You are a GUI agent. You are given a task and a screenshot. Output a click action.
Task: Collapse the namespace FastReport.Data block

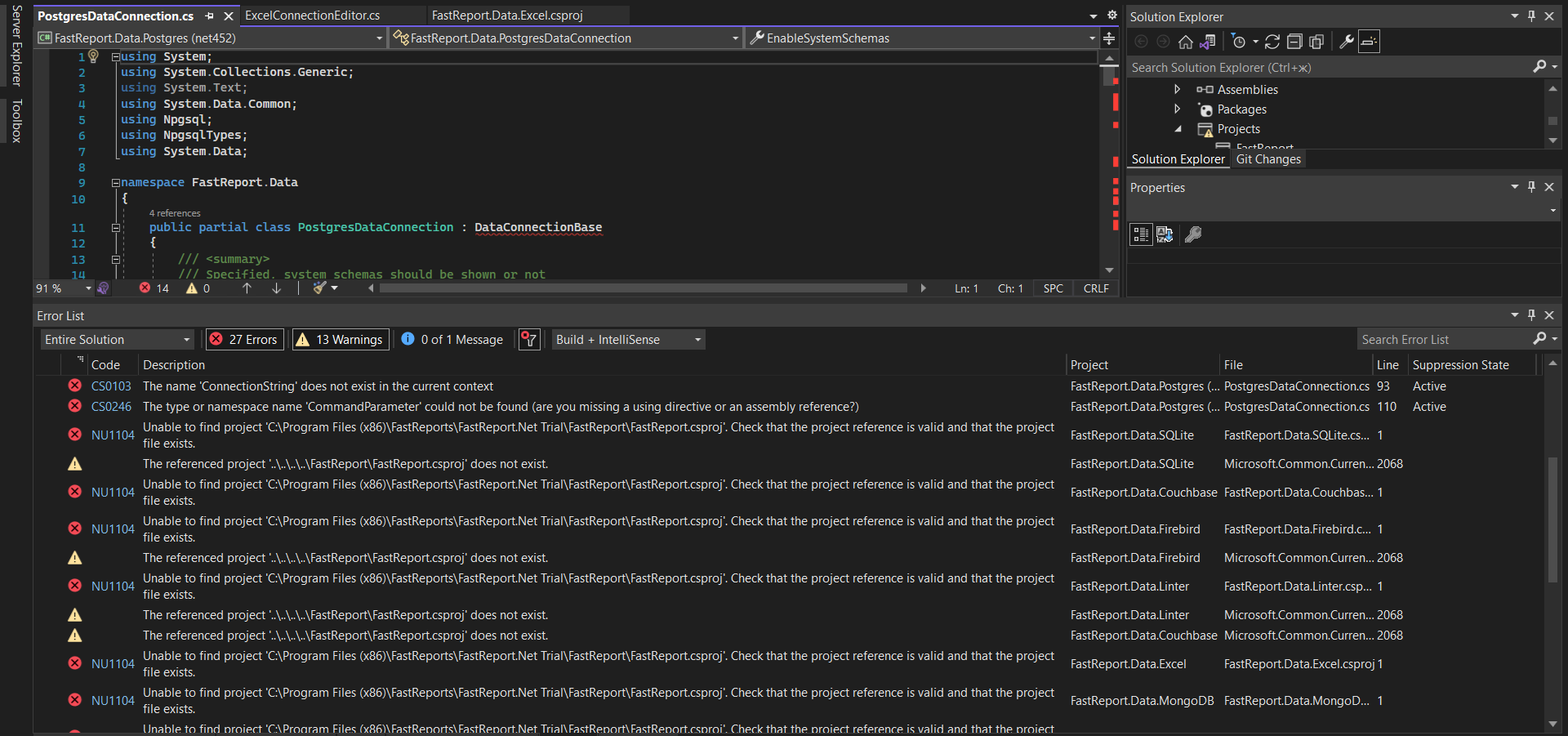click(x=116, y=183)
